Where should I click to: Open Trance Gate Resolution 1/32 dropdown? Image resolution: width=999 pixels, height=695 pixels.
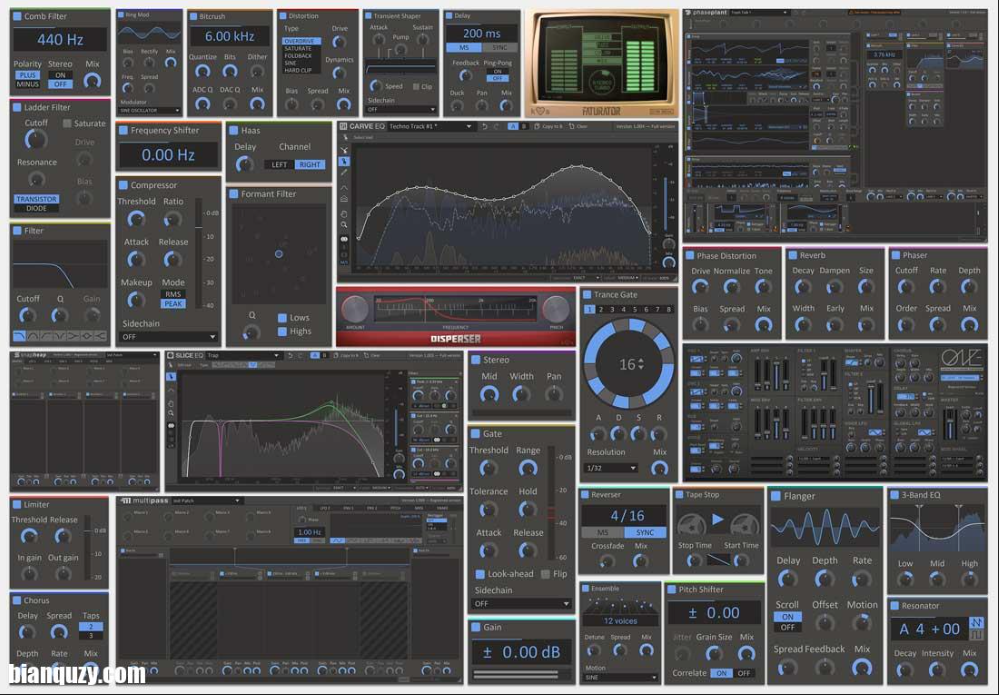610,468
